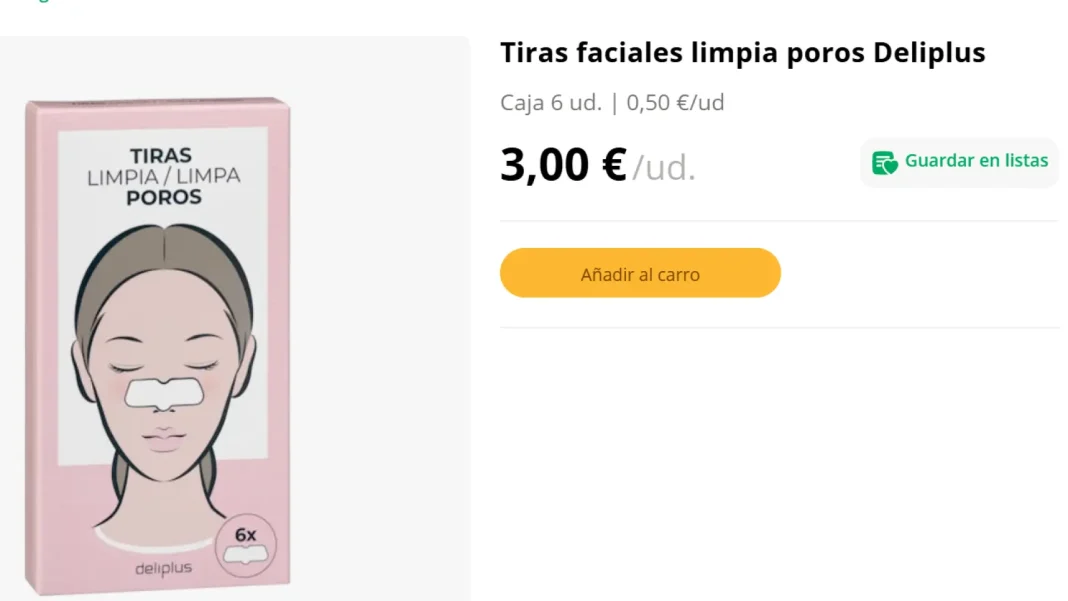Click the 'Caja 6 ud.' package size text
This screenshot has width=1068, height=601.
550,103
